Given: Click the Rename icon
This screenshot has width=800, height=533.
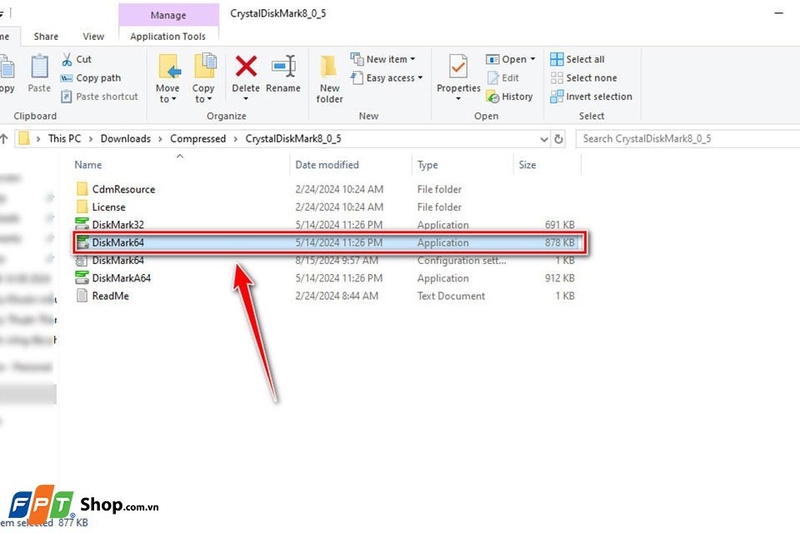Looking at the screenshot, I should point(284,66).
